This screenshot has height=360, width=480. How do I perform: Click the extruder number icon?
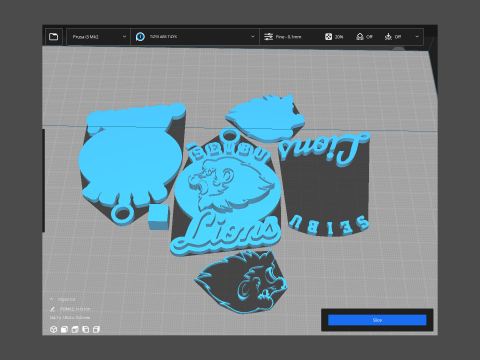140,37
